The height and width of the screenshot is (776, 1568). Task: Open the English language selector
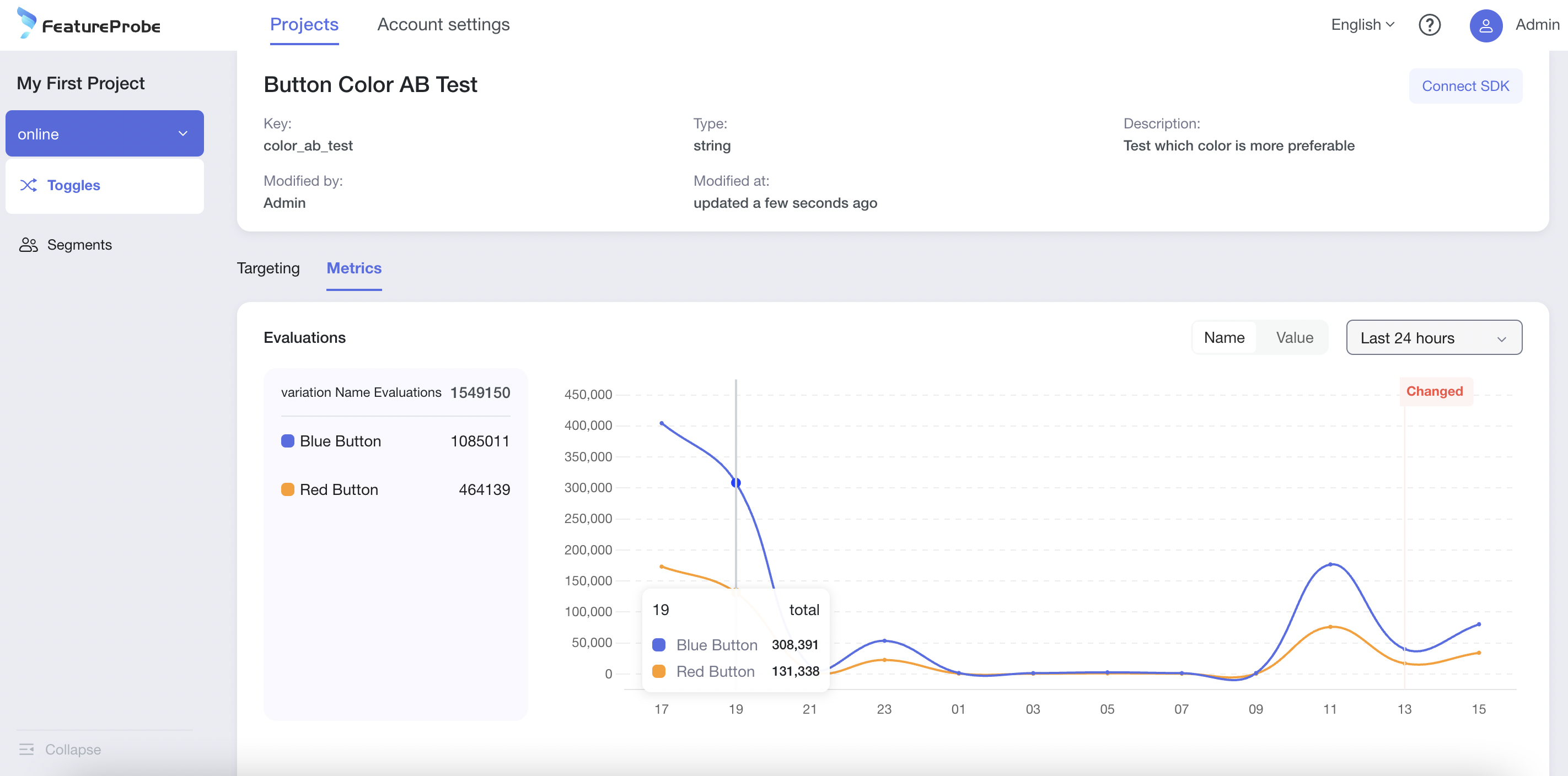1362,25
